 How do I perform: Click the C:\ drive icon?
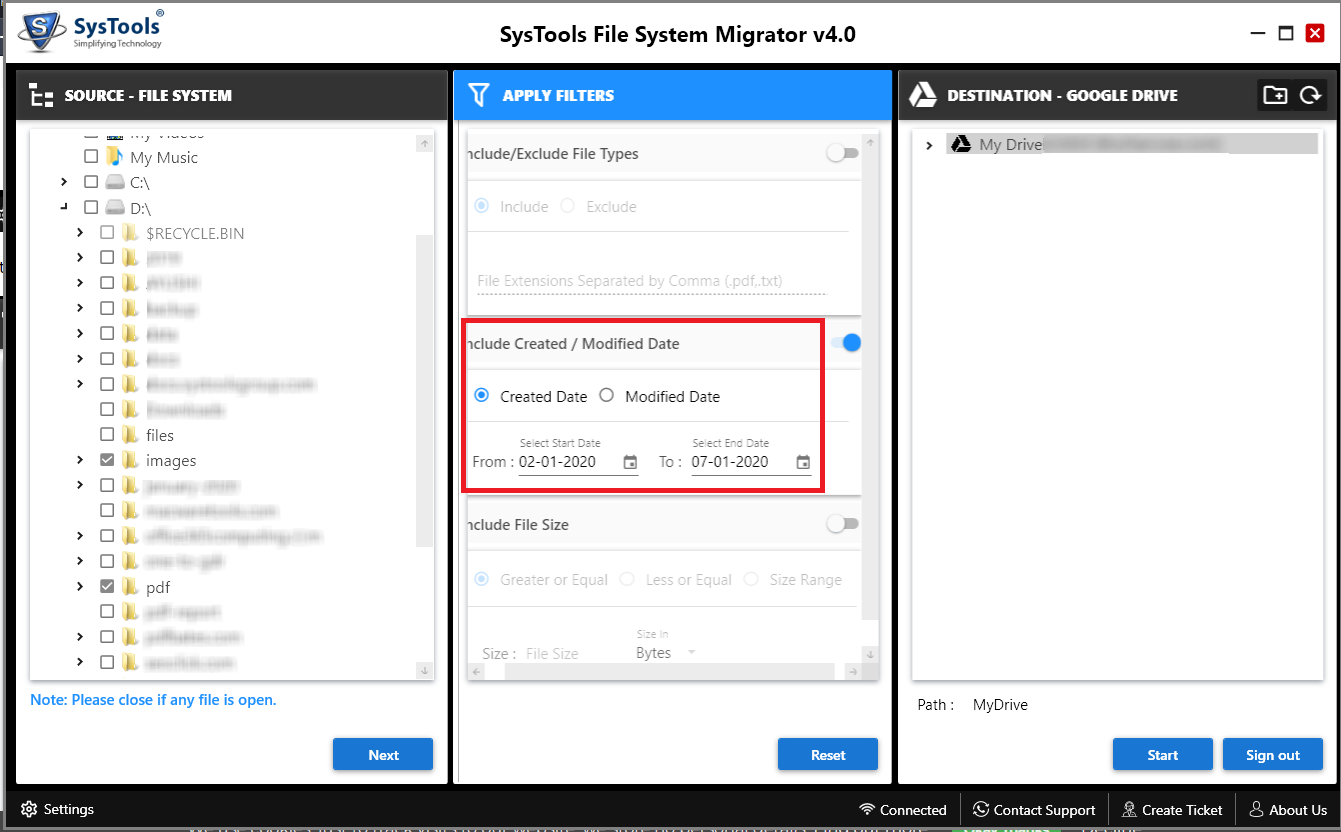click(x=115, y=182)
